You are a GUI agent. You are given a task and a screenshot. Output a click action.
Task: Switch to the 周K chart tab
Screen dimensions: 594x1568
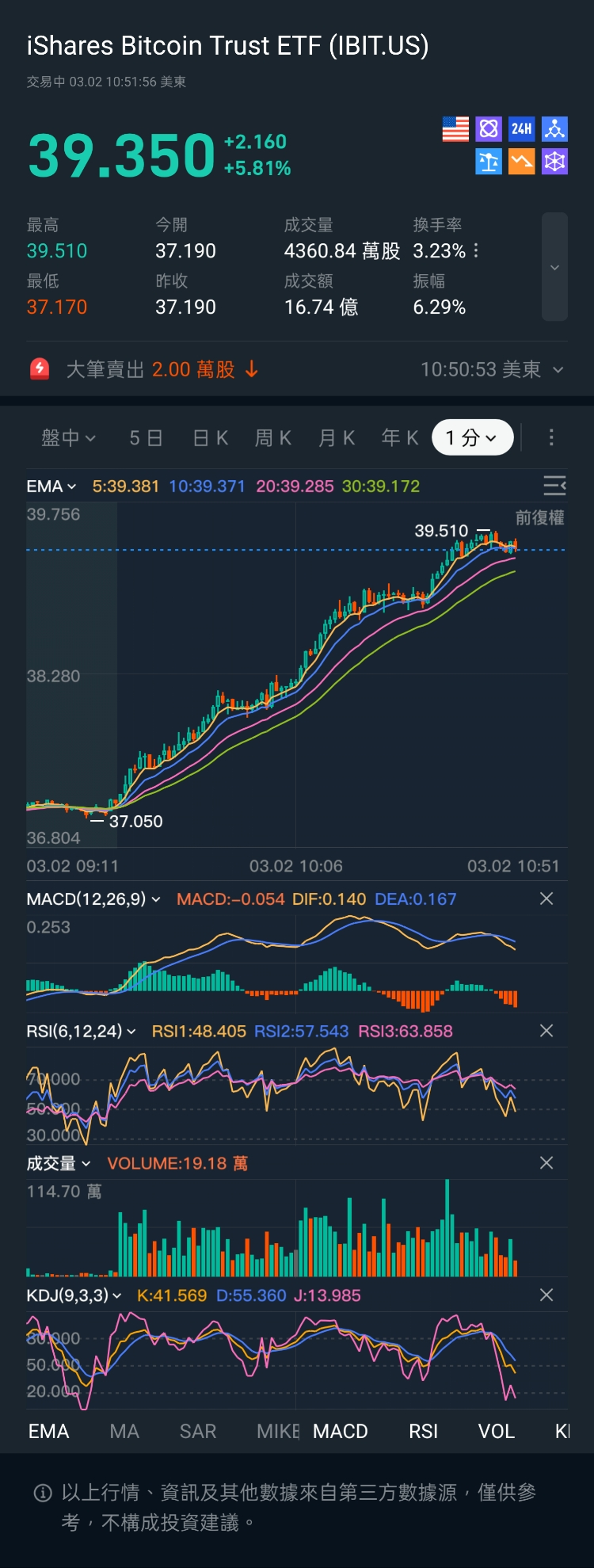point(273,437)
